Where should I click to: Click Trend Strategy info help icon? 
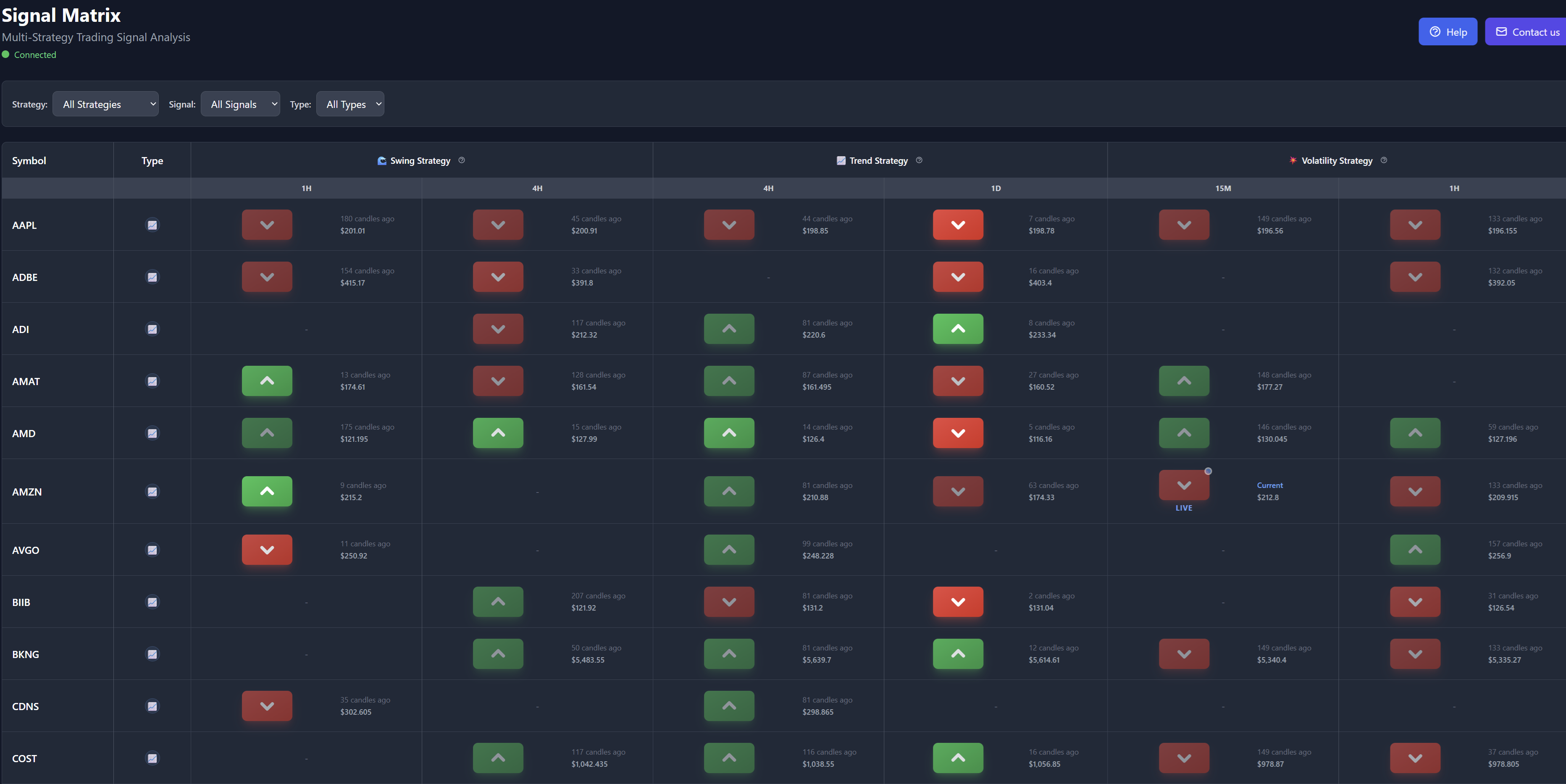point(919,160)
